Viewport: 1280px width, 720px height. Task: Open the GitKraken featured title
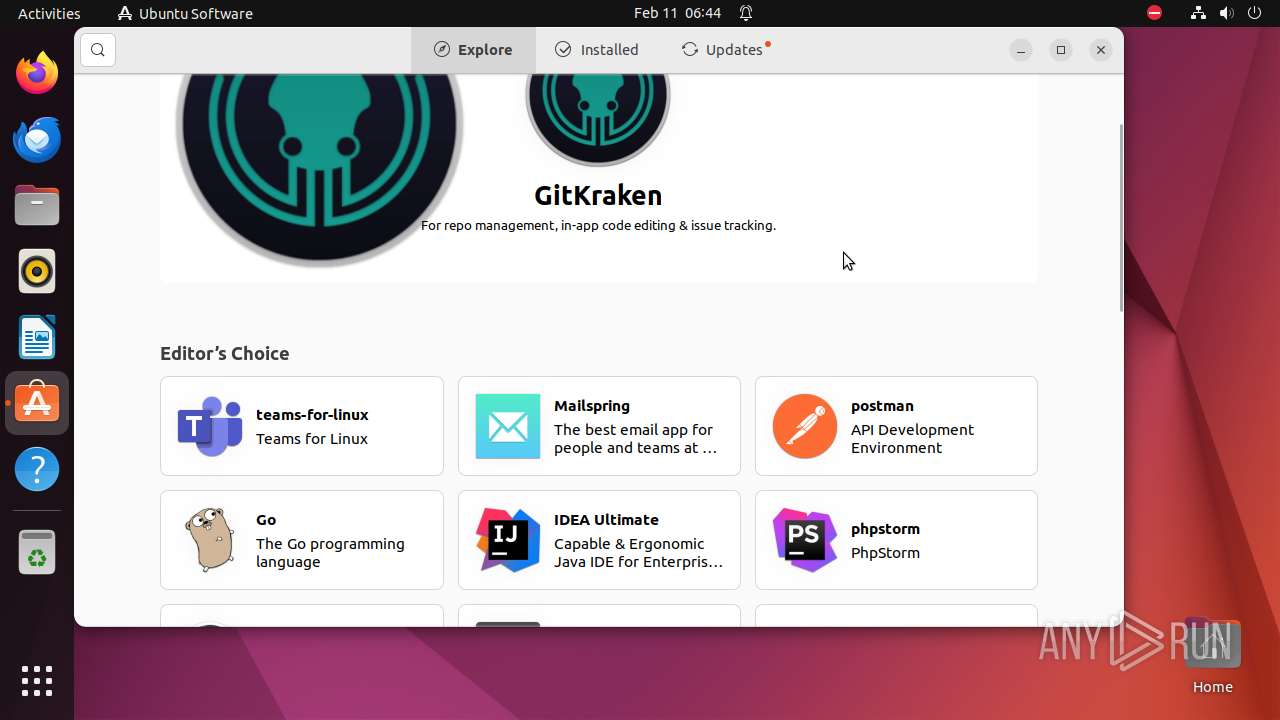[x=598, y=195]
